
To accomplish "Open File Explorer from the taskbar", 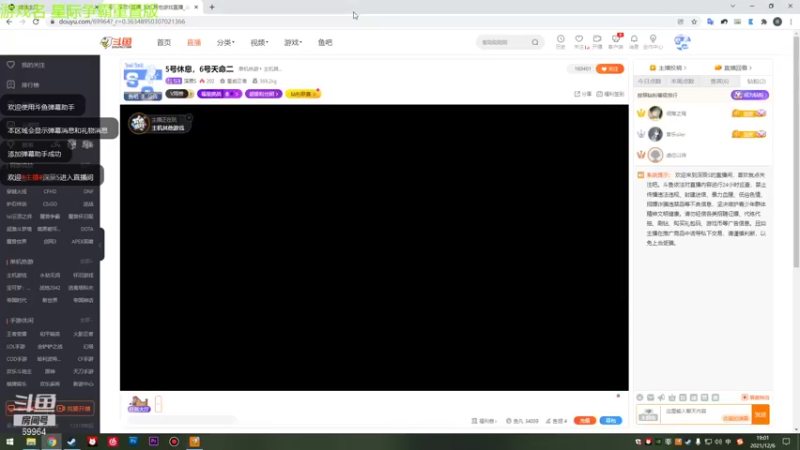I will [x=31, y=442].
